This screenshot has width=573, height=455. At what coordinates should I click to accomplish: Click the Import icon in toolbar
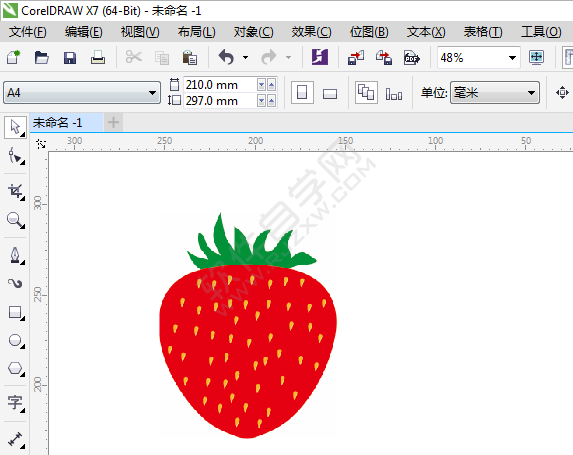tap(356, 57)
